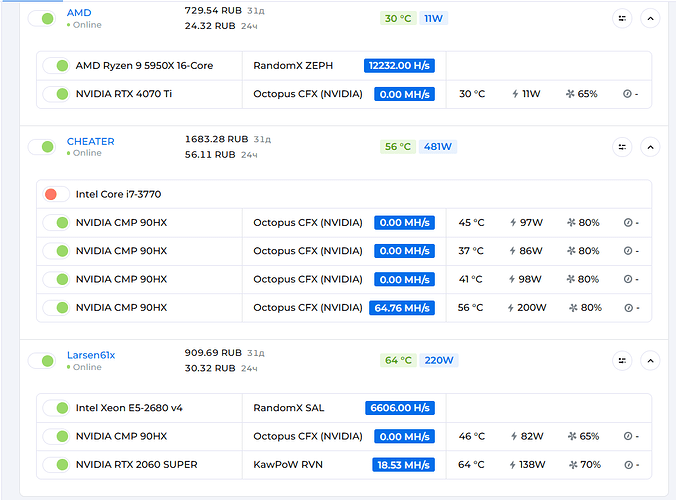Open the CHEATER rig name link
Screen dimensions: 676x500
tap(90, 141)
